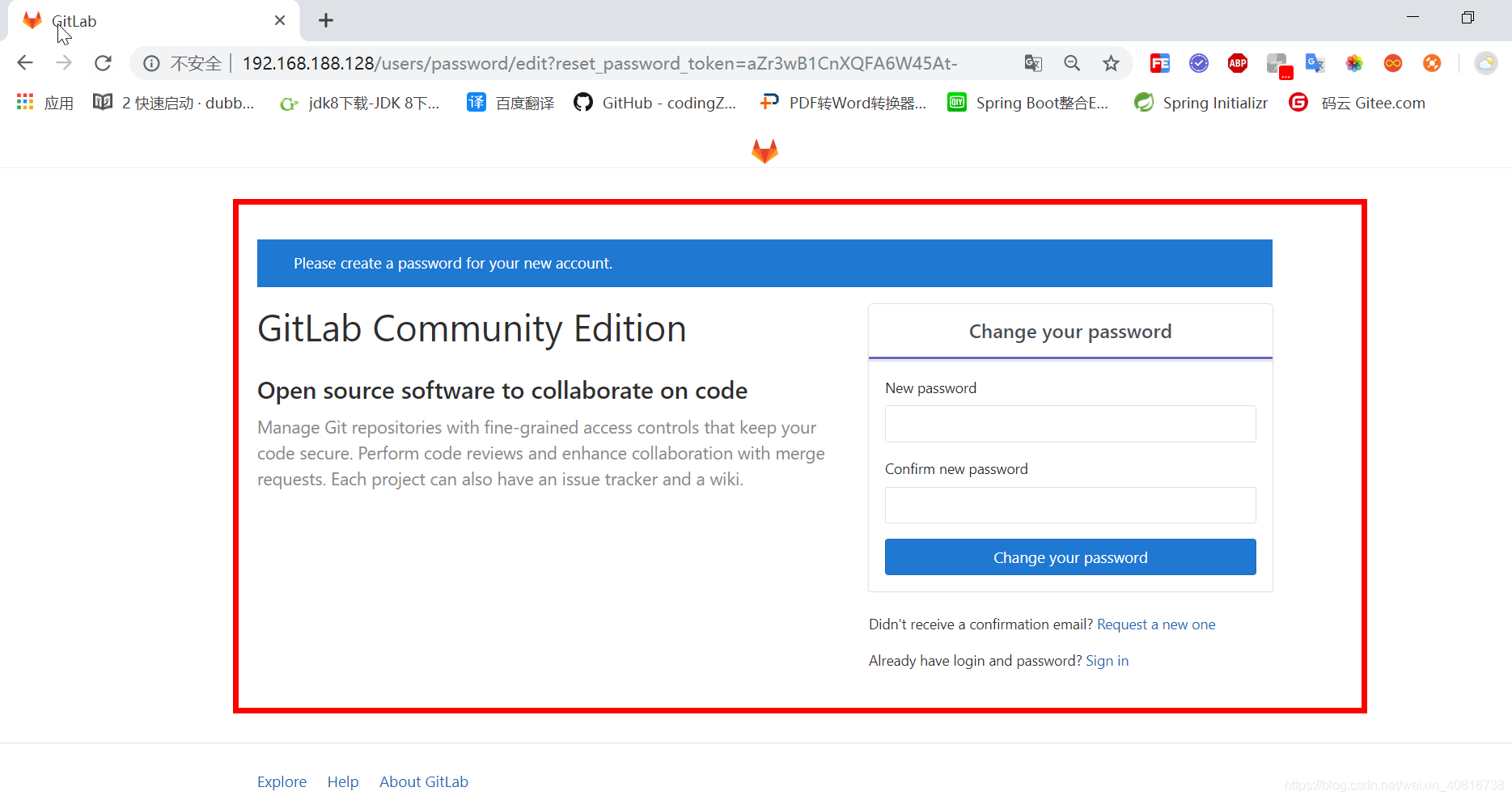
Task: Open the browser profile avatar
Action: [1486, 63]
